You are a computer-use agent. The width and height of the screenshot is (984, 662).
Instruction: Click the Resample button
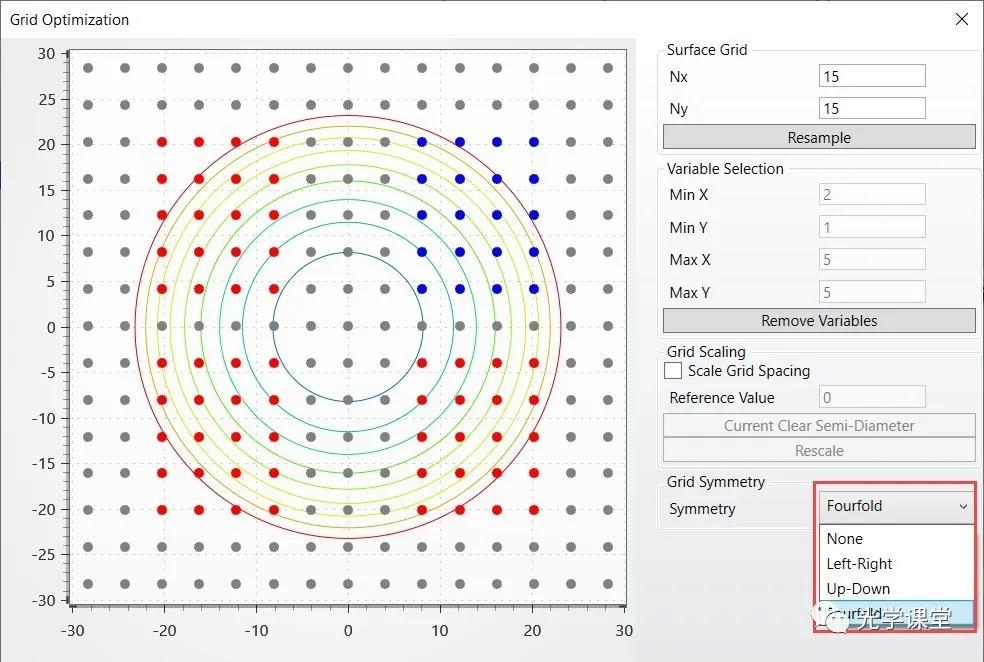(x=819, y=138)
